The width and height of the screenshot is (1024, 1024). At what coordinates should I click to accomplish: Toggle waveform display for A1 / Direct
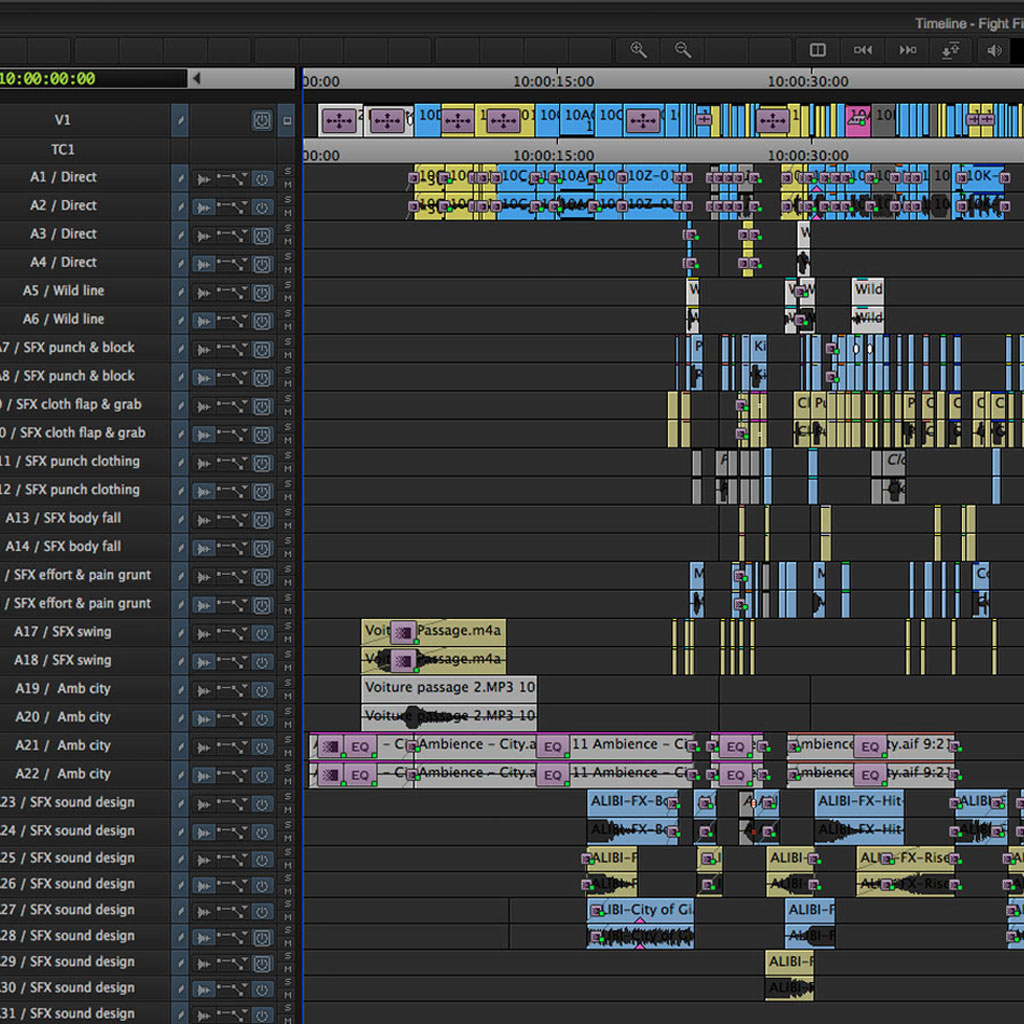click(204, 179)
